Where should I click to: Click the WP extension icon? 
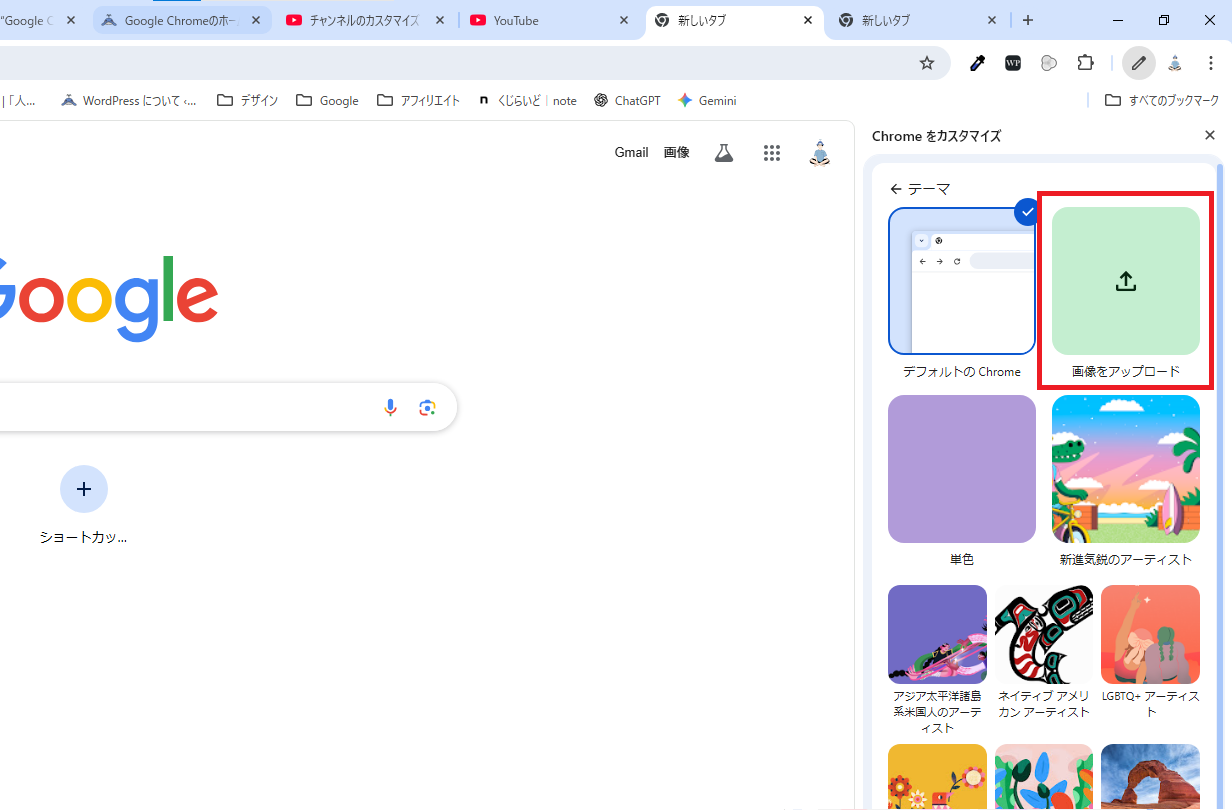click(1013, 63)
